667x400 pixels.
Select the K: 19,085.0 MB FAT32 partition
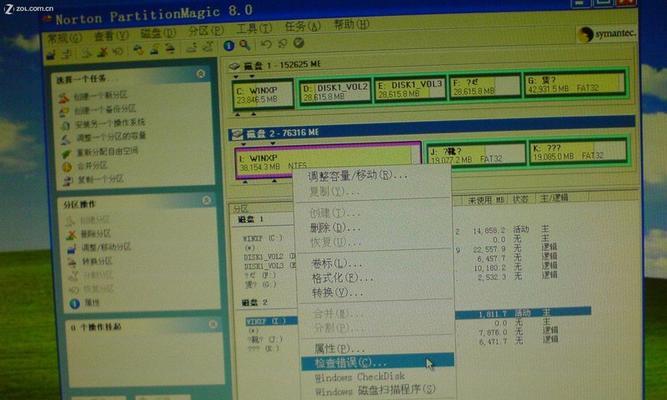pos(579,151)
